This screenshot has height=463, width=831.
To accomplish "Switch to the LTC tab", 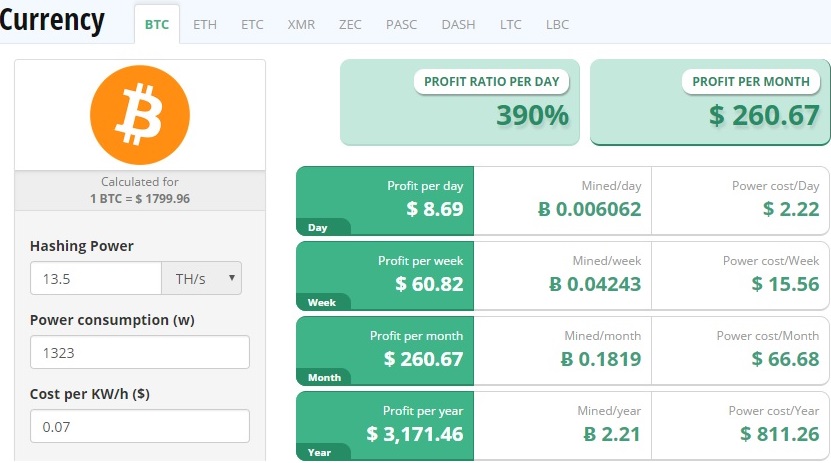I will coord(510,24).
